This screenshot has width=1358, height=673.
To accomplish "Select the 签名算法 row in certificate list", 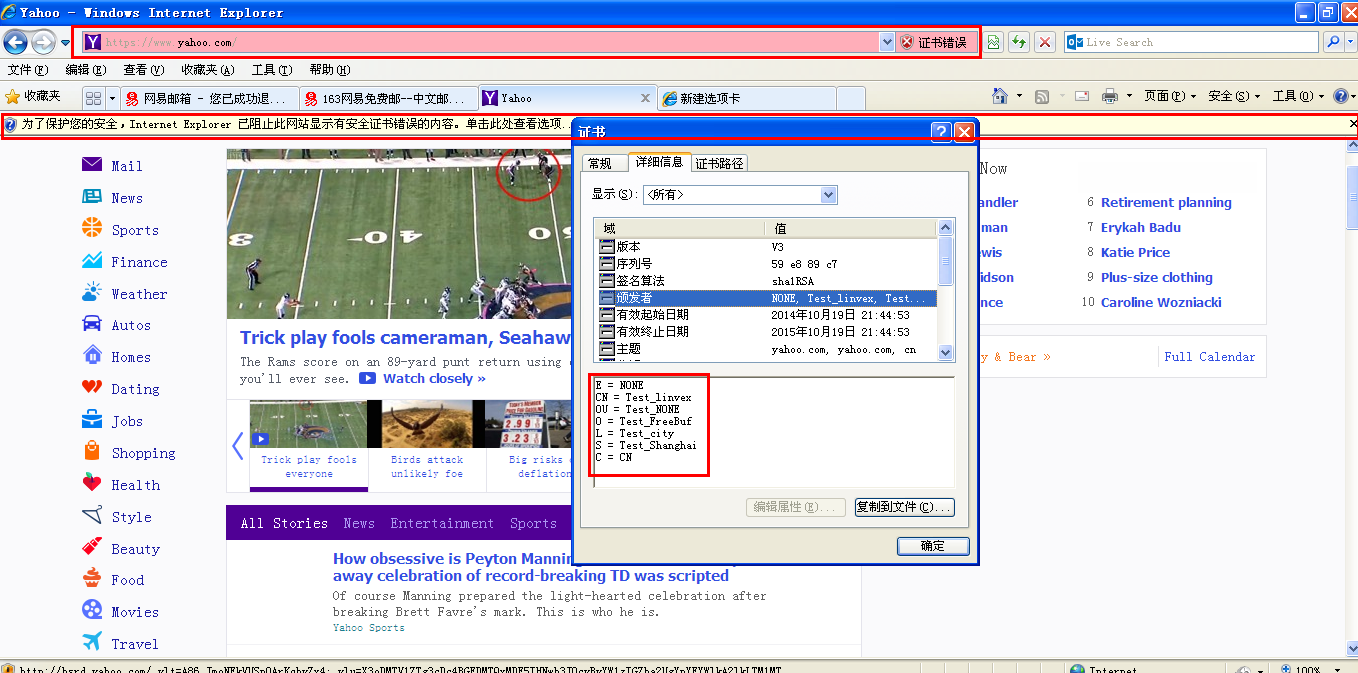I will 766,281.
